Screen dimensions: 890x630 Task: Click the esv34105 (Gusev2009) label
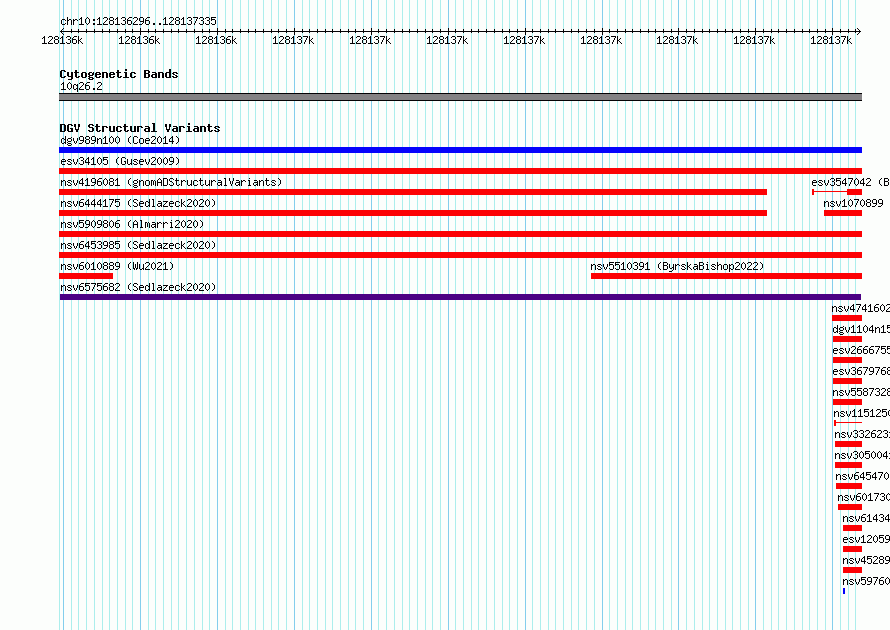[120, 161]
